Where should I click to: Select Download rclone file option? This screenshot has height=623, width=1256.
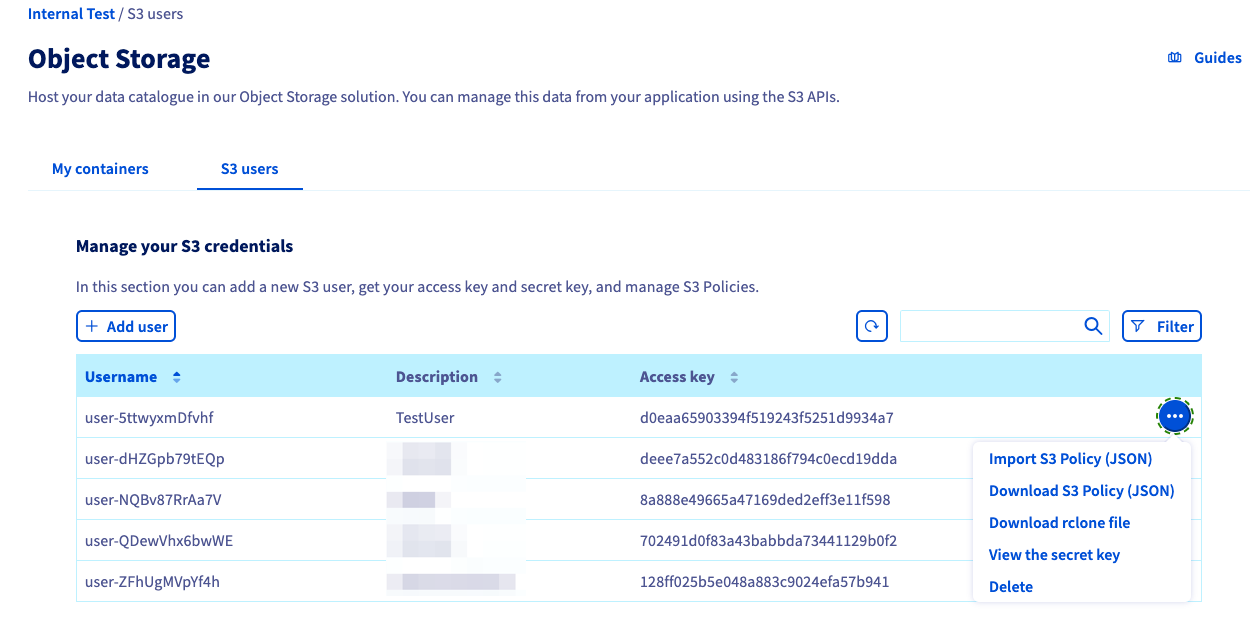click(x=1059, y=523)
